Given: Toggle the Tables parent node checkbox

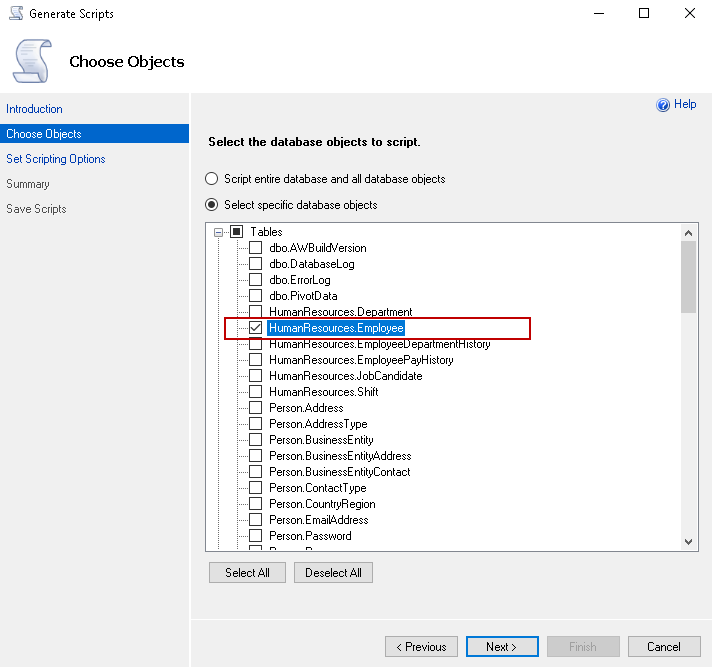Looking at the screenshot, I should [x=237, y=232].
